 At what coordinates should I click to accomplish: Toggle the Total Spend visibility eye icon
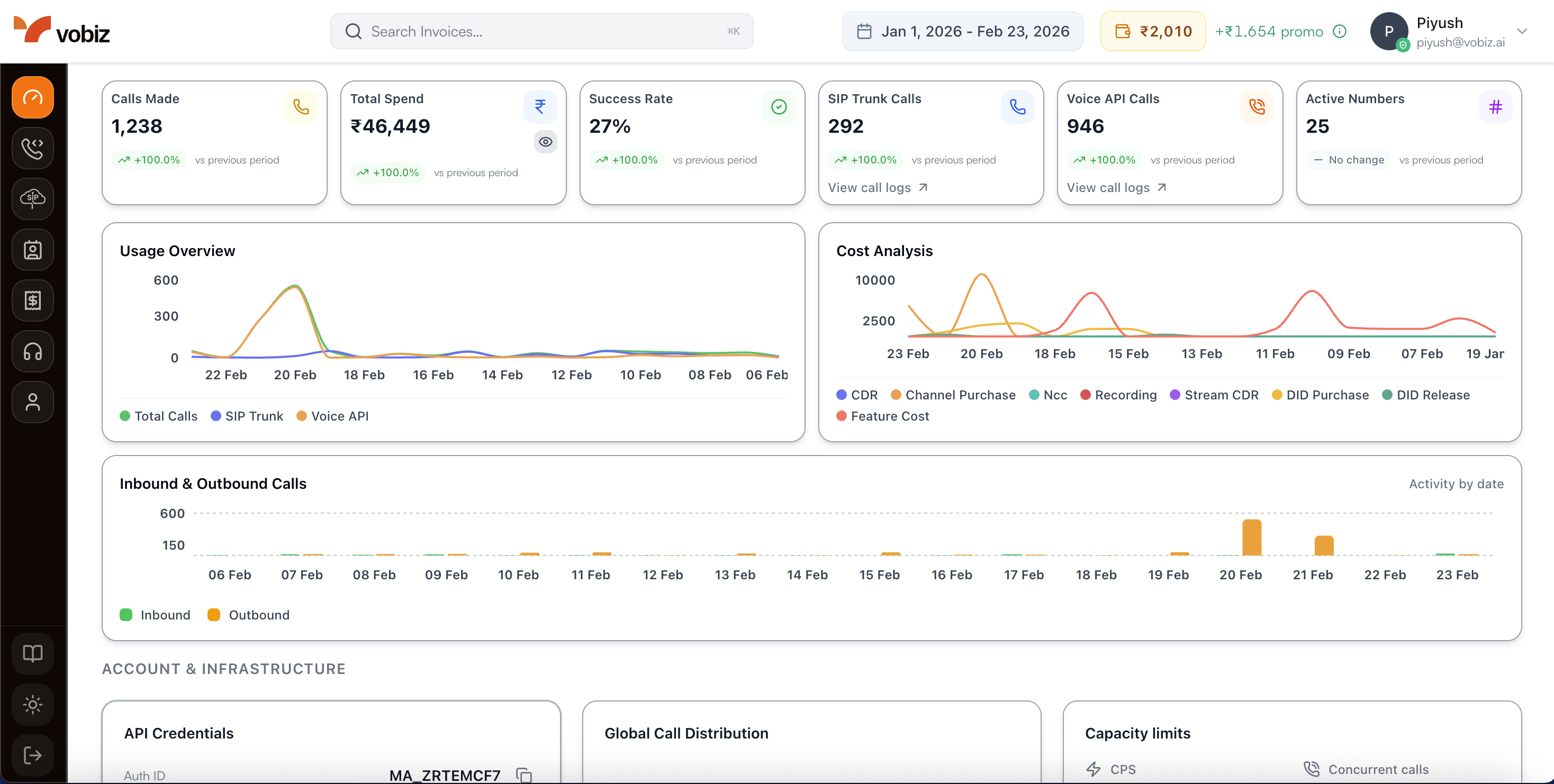coord(545,142)
